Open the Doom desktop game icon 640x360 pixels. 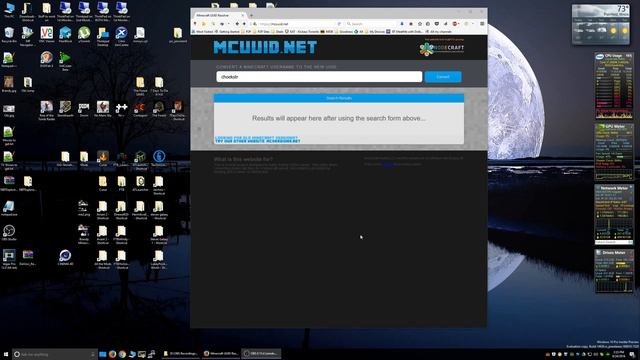click(x=84, y=109)
